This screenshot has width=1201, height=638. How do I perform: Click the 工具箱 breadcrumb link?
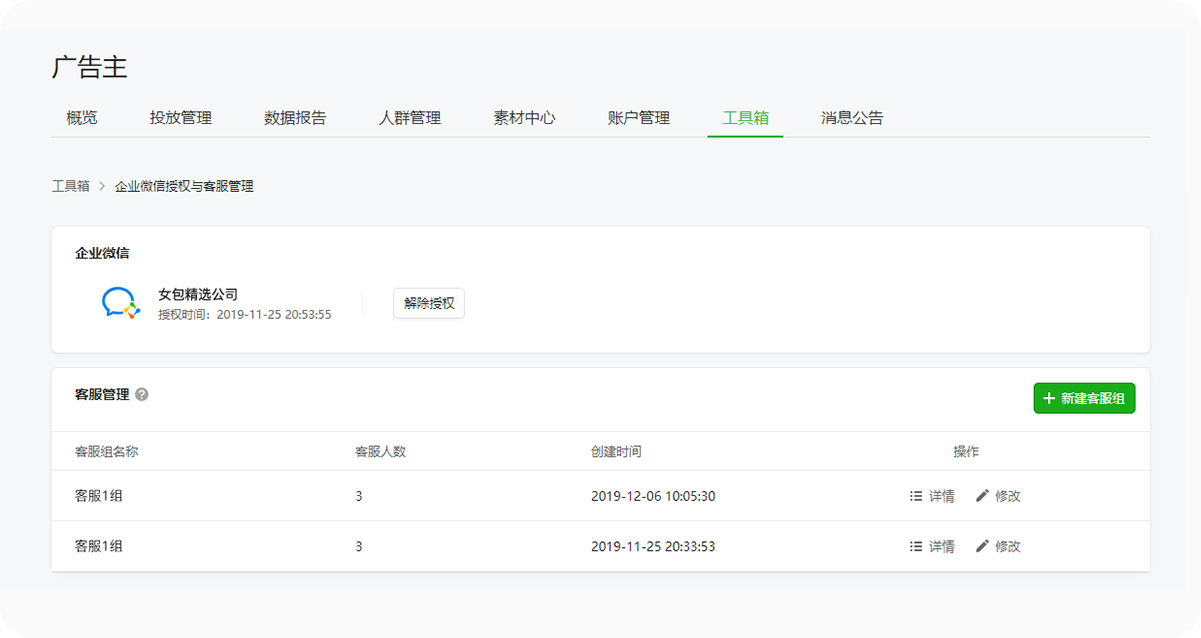point(70,186)
